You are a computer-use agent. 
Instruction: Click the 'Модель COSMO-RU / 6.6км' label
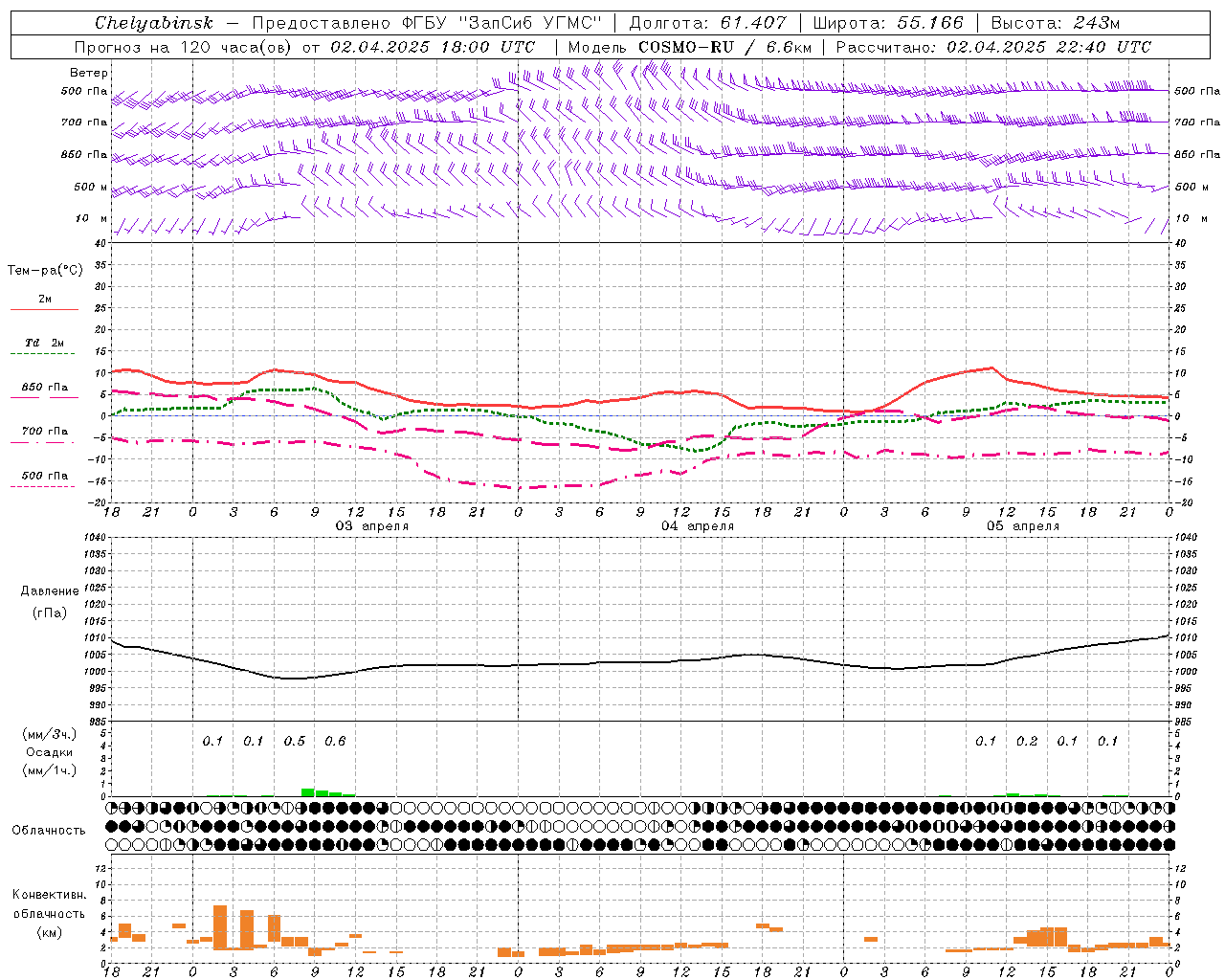point(690,47)
